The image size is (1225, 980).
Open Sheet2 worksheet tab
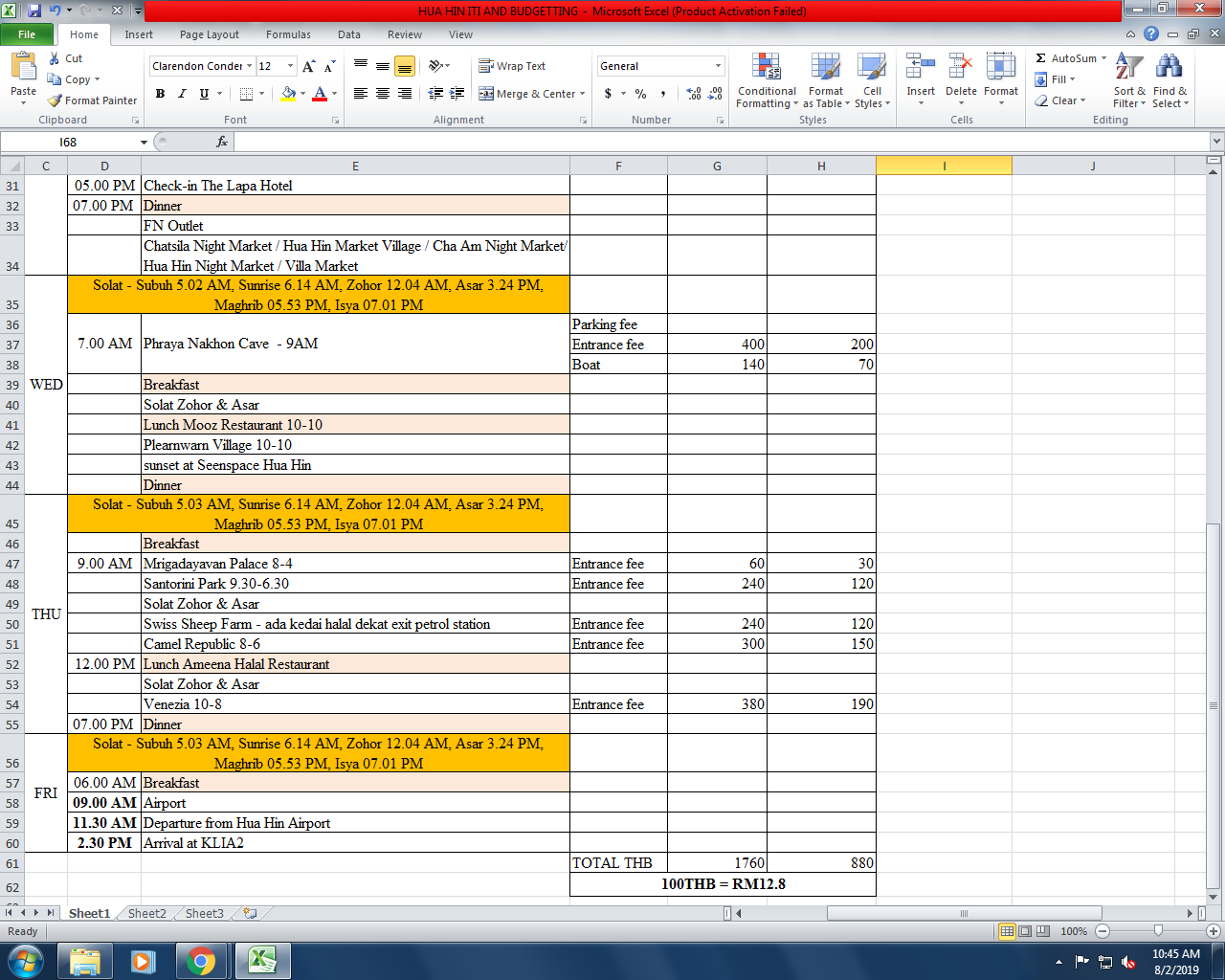(x=146, y=913)
